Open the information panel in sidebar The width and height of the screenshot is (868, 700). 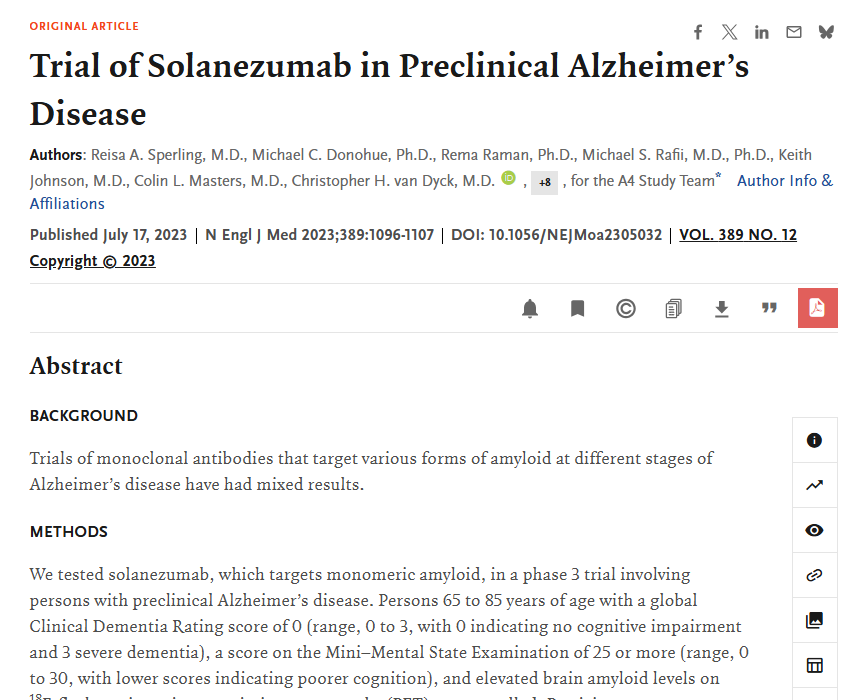point(814,440)
